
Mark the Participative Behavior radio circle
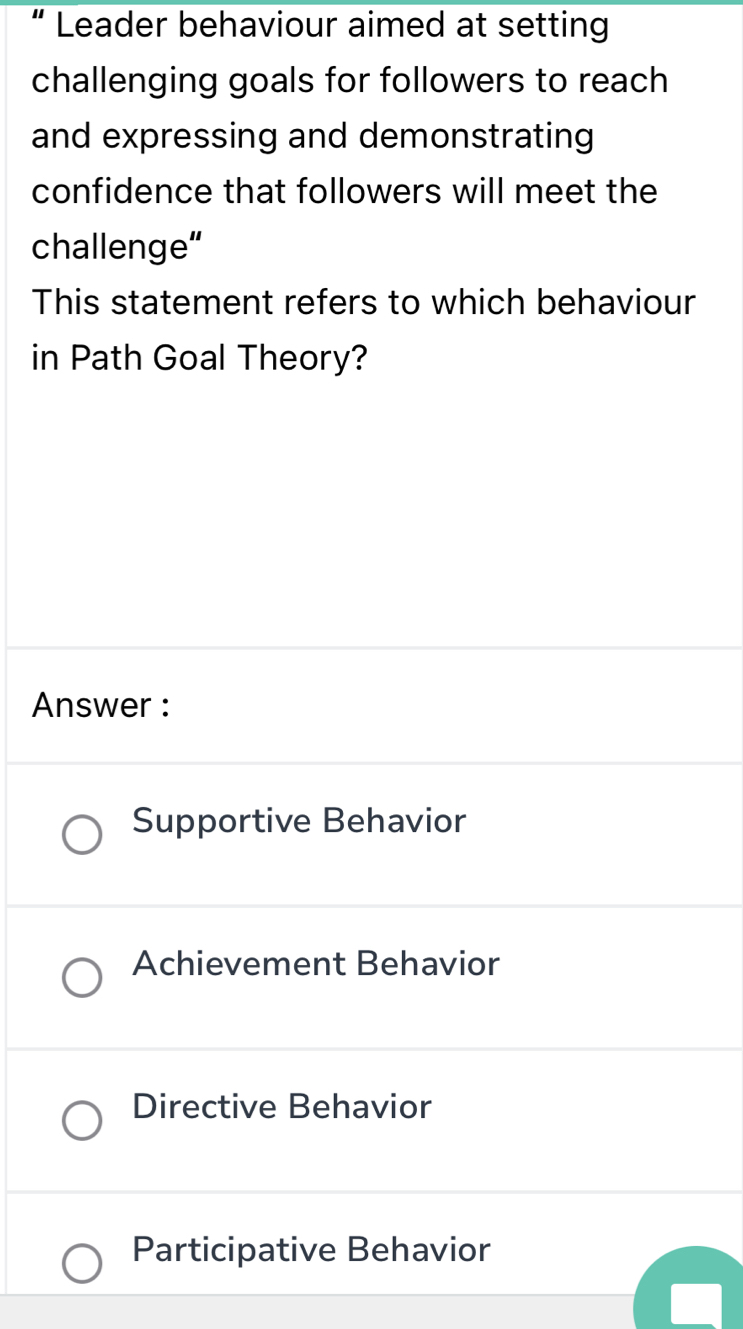tap(82, 1264)
